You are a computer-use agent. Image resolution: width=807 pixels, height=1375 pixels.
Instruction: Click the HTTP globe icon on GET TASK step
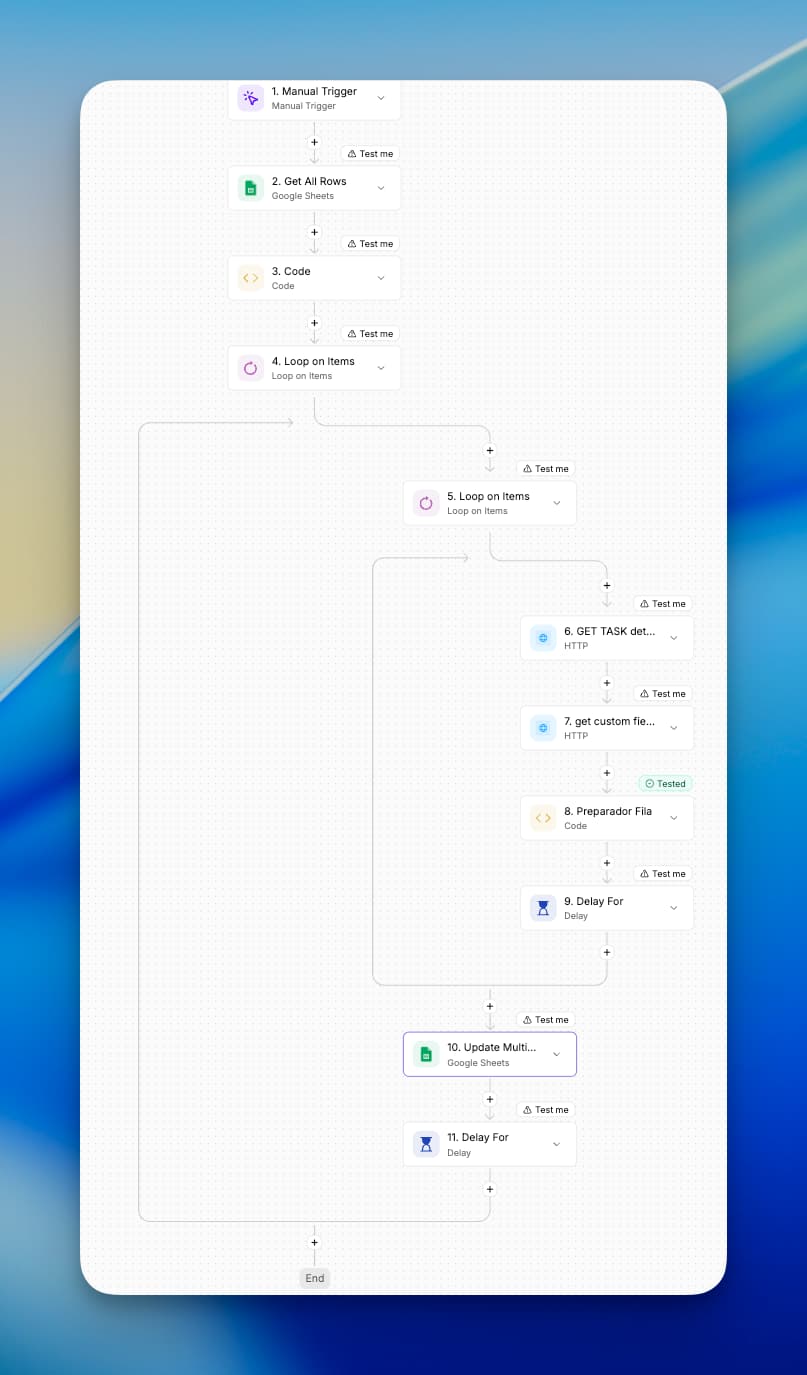click(x=543, y=638)
